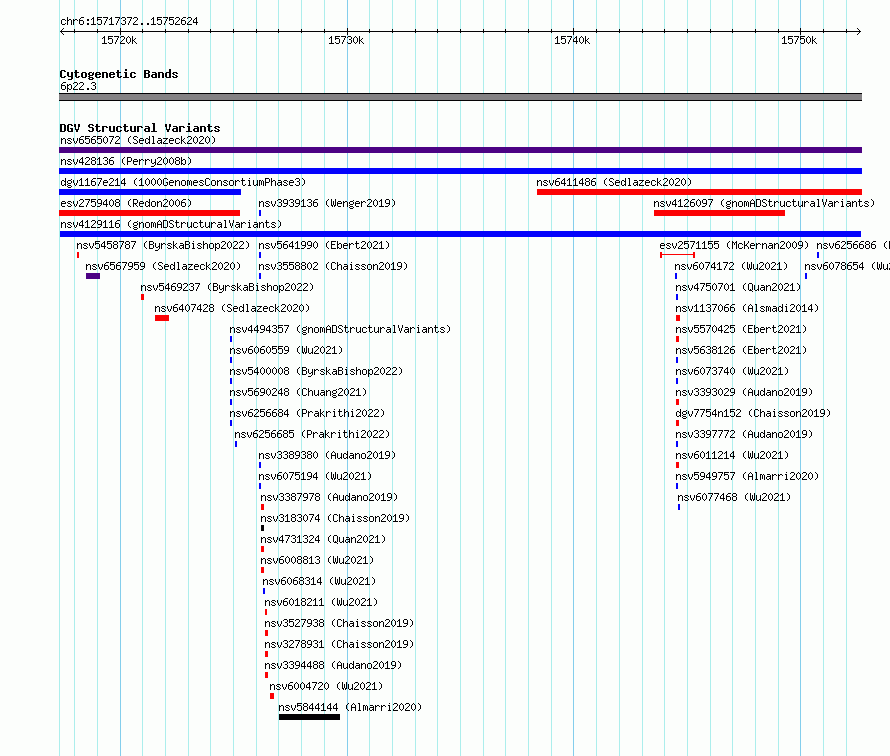This screenshot has width=890, height=756.
Task: Click nsv3397772 (Audano2019) label
Action: [744, 434]
